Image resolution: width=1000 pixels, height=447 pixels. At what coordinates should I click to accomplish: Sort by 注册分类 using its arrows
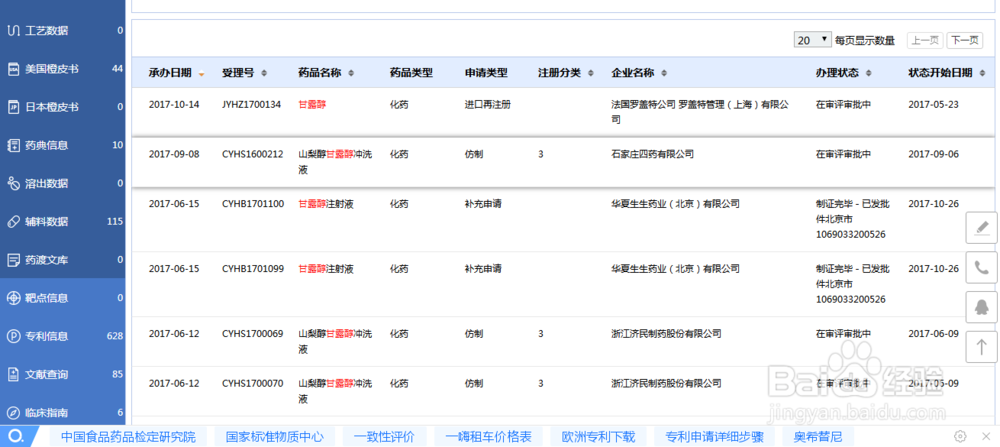point(591,73)
